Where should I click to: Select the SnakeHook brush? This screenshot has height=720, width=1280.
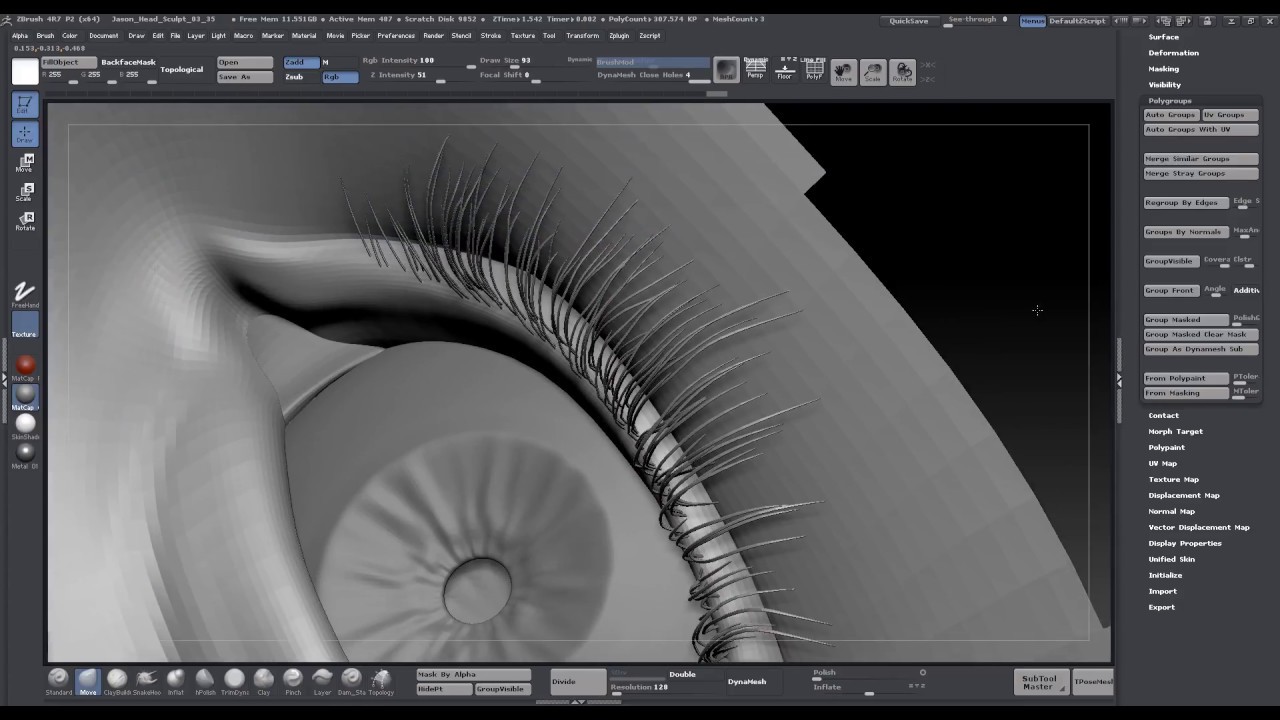[146, 681]
